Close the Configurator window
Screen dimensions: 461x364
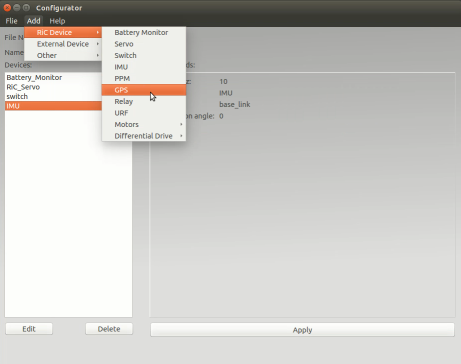[x=7, y=7]
